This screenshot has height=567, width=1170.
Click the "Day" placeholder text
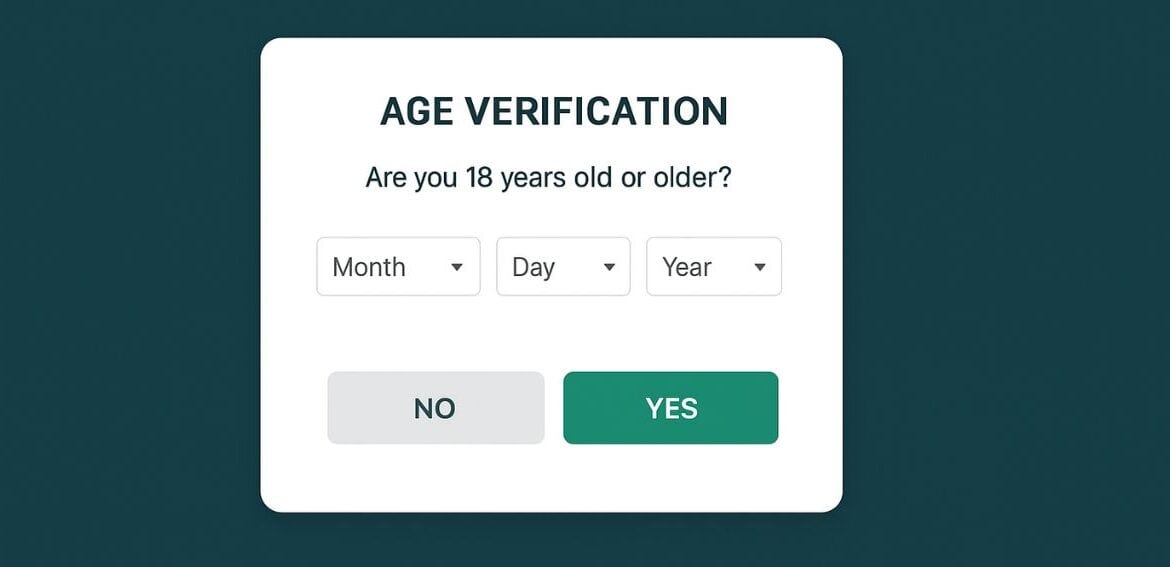point(533,267)
